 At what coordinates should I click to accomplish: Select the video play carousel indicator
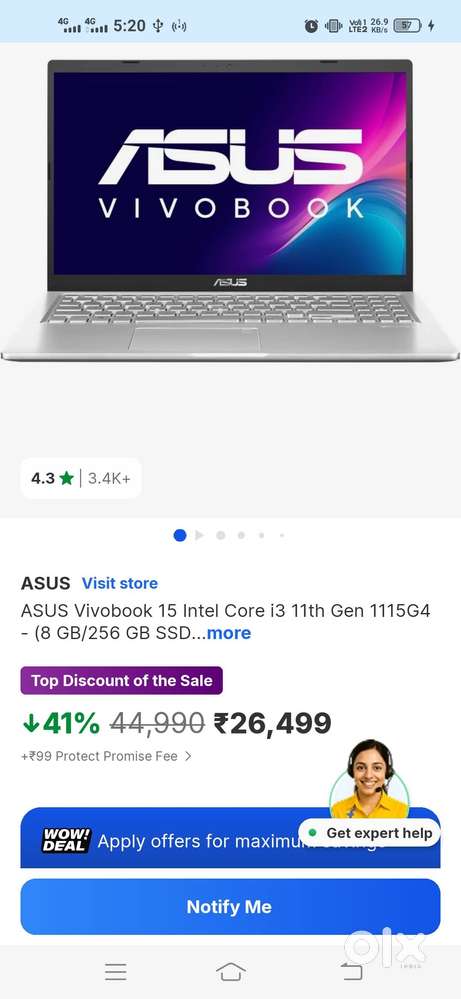[x=199, y=535]
